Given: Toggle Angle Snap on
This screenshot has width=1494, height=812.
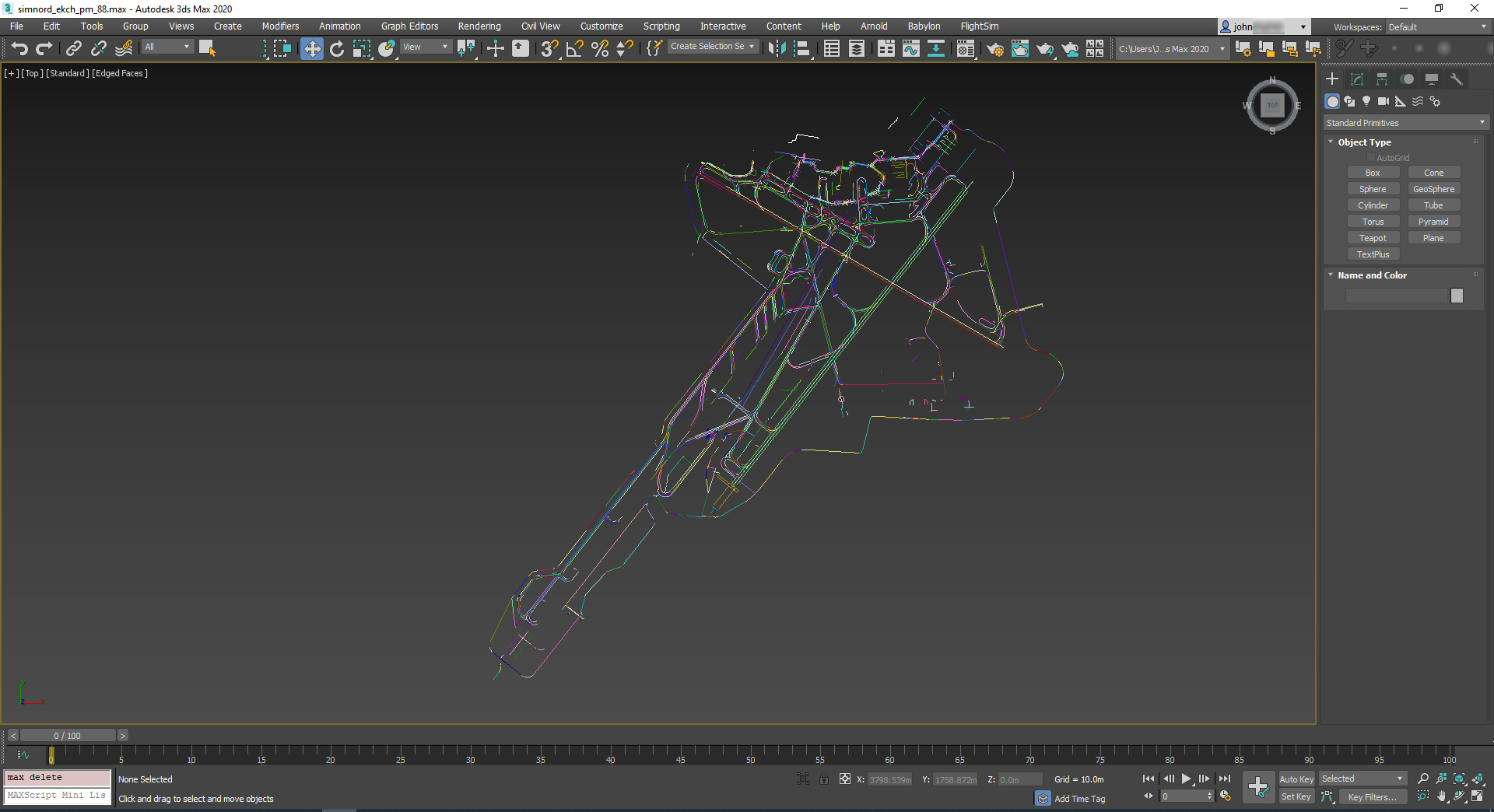Looking at the screenshot, I should point(574,48).
